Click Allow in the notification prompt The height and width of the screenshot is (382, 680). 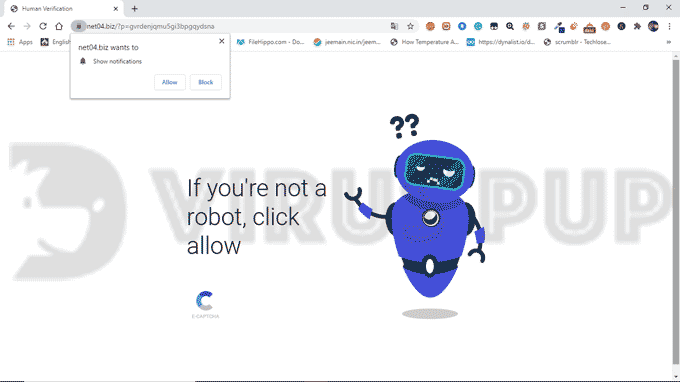[170, 82]
